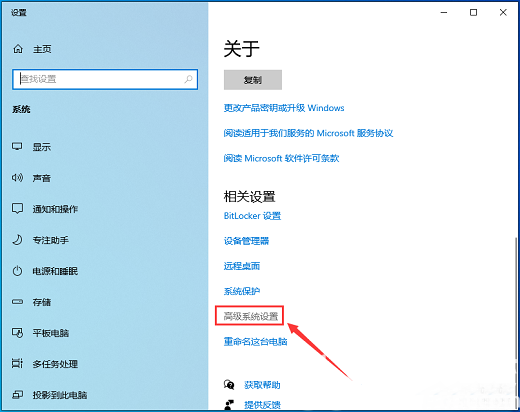520x412 pixels.
Task: Click the 存储 drive icon
Action: tap(17, 302)
